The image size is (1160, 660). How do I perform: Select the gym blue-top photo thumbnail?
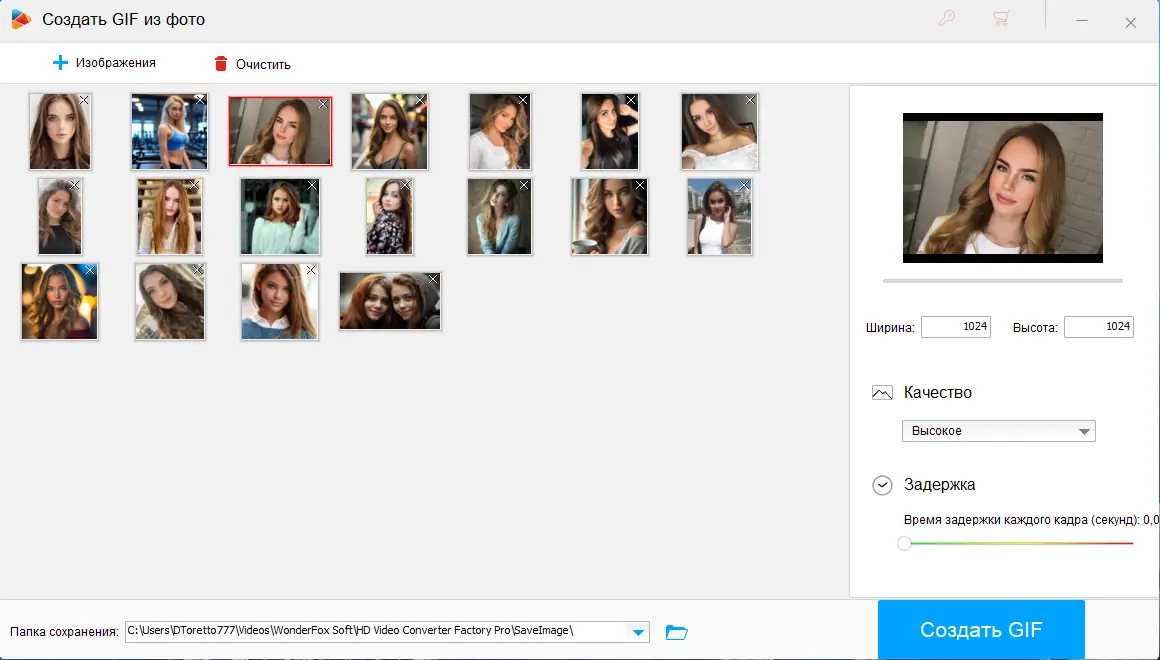tap(169, 132)
